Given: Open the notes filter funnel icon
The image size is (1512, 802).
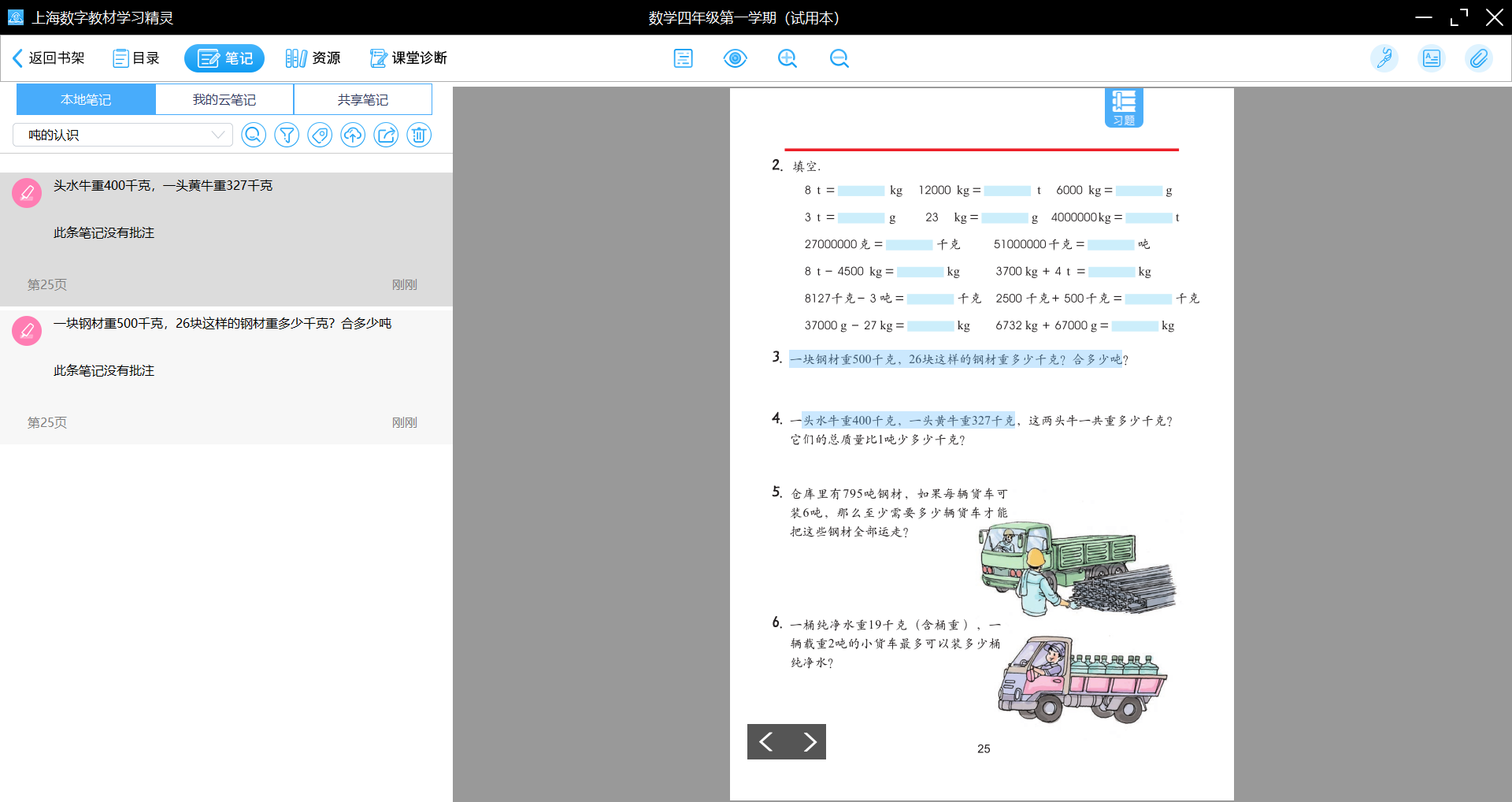Looking at the screenshot, I should pyautogui.click(x=287, y=136).
